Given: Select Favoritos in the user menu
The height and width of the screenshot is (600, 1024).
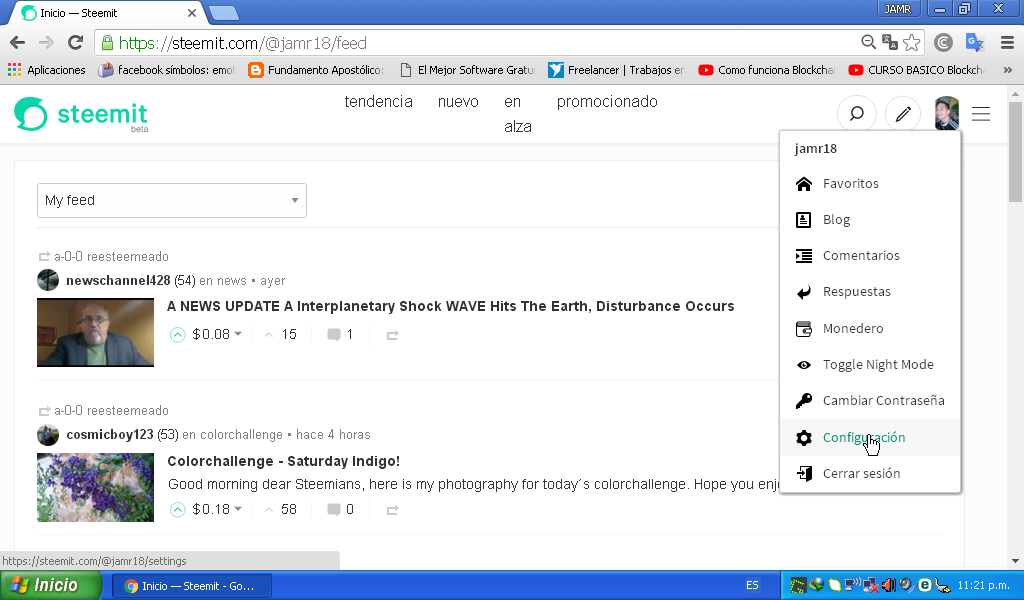Looking at the screenshot, I should coord(870,184).
